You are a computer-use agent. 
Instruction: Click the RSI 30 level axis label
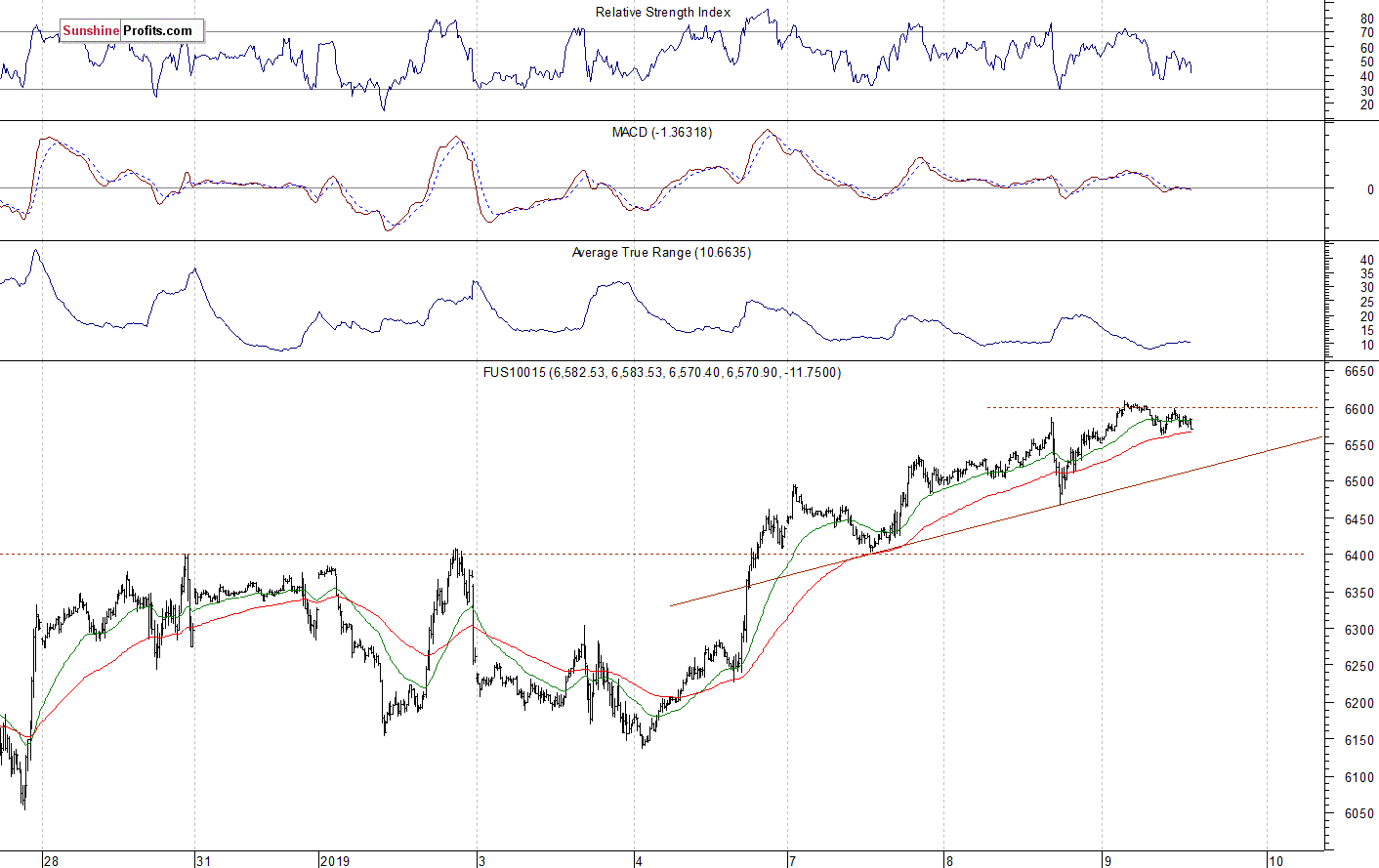(1367, 91)
